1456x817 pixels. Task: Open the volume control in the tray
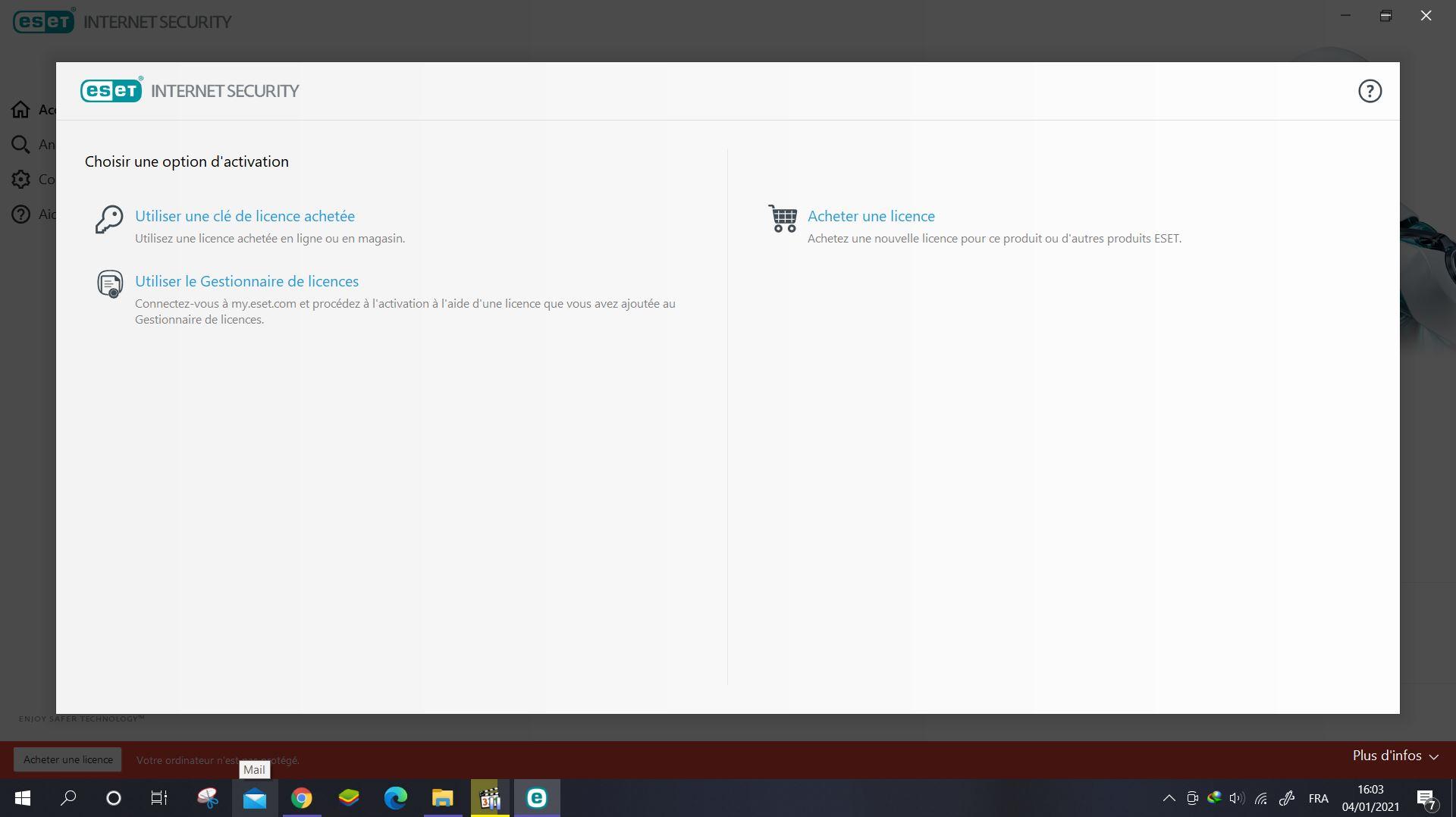pos(1237,798)
